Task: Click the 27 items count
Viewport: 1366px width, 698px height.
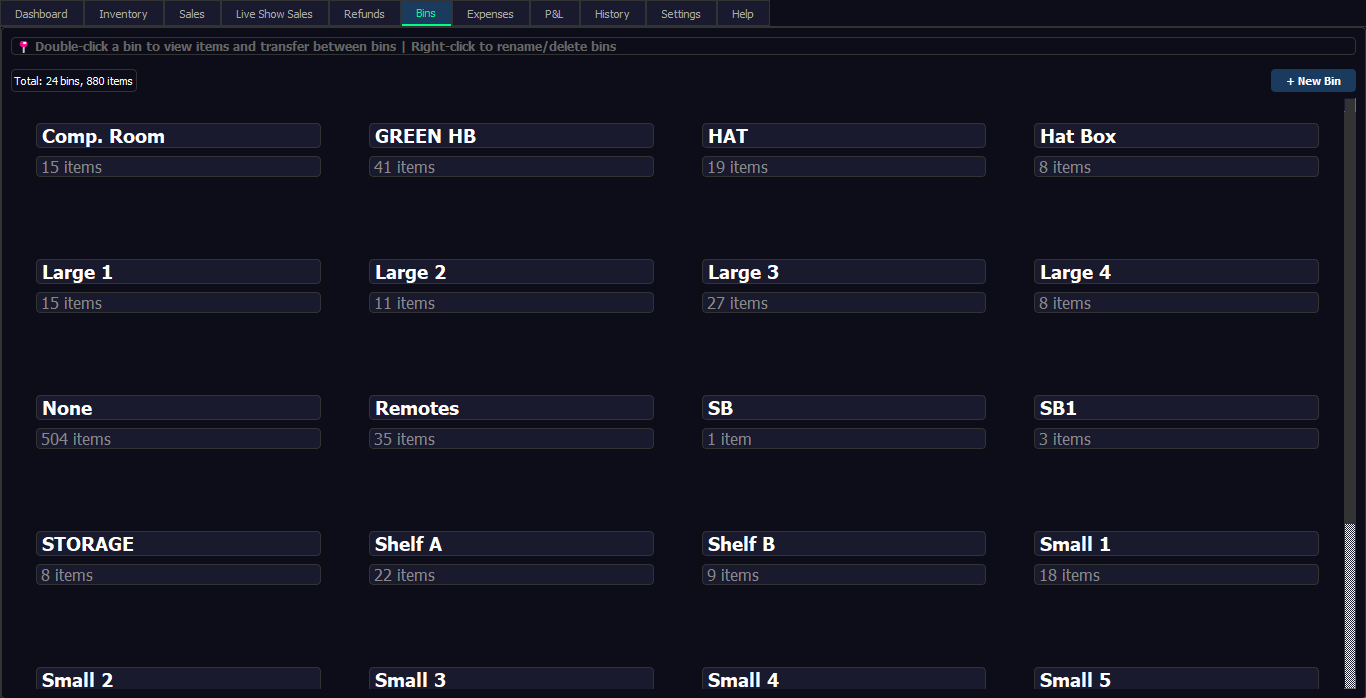Action: click(844, 303)
